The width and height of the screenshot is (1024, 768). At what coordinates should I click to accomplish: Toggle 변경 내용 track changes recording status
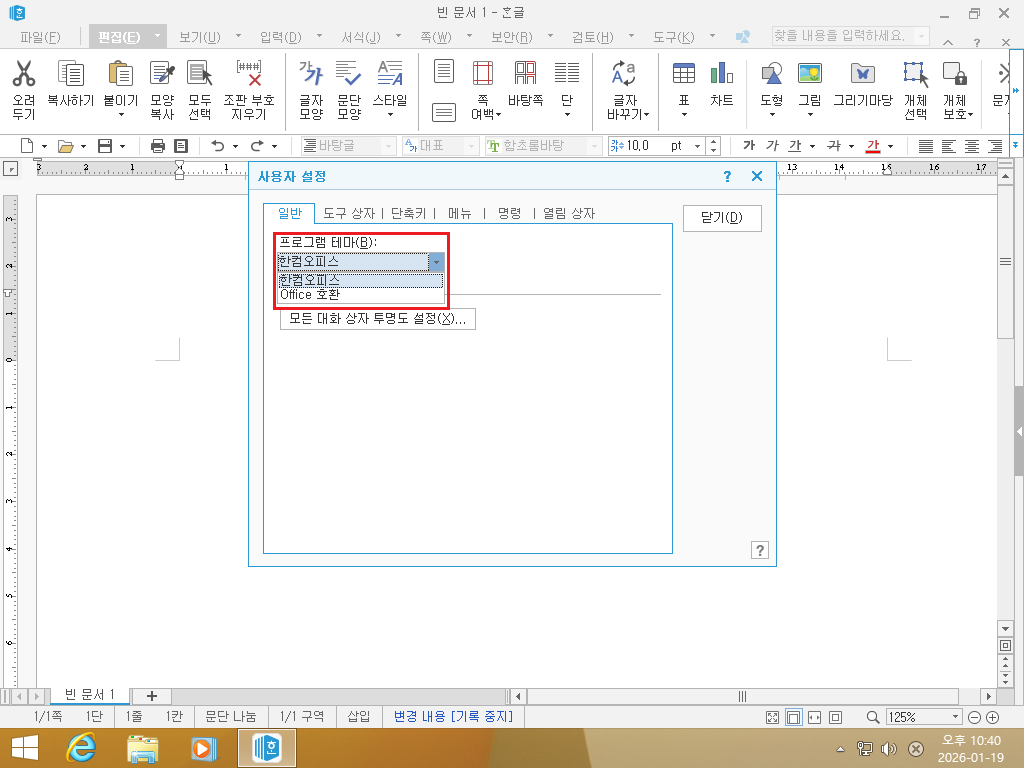click(453, 717)
